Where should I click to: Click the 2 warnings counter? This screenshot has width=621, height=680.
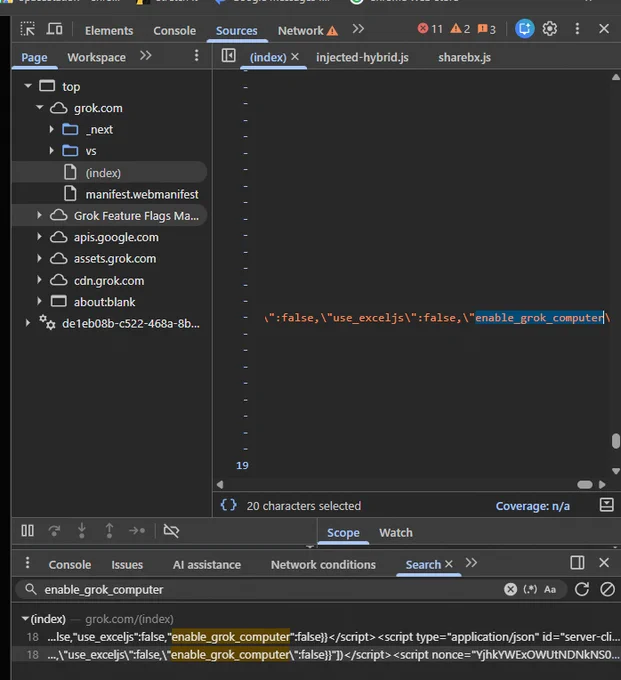tap(460, 29)
